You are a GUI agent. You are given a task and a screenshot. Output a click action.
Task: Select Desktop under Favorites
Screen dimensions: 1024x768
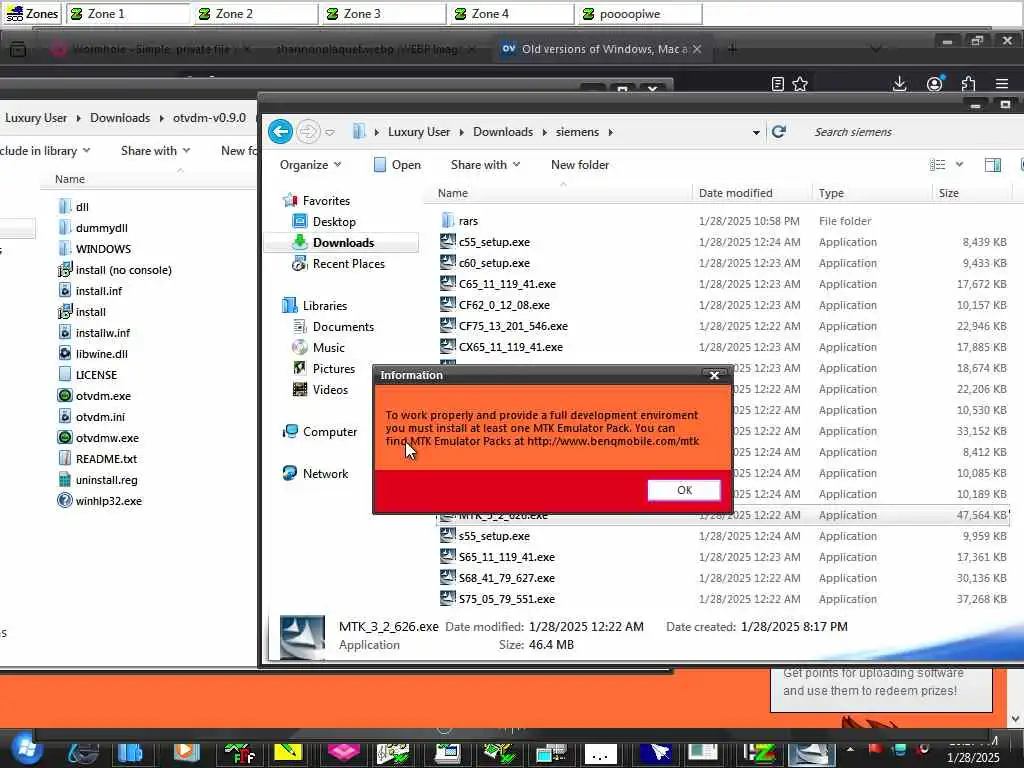pos(334,221)
